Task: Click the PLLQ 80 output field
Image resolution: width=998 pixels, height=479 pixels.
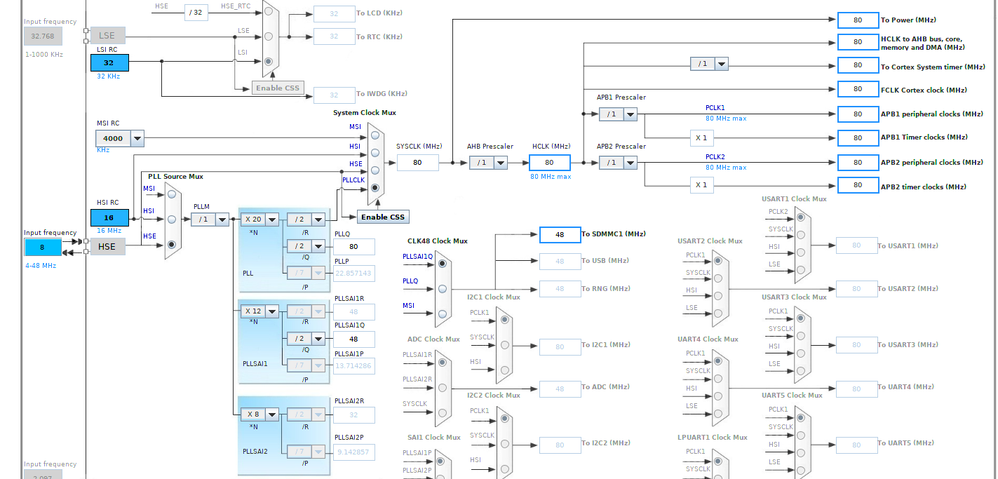Action: 353,246
